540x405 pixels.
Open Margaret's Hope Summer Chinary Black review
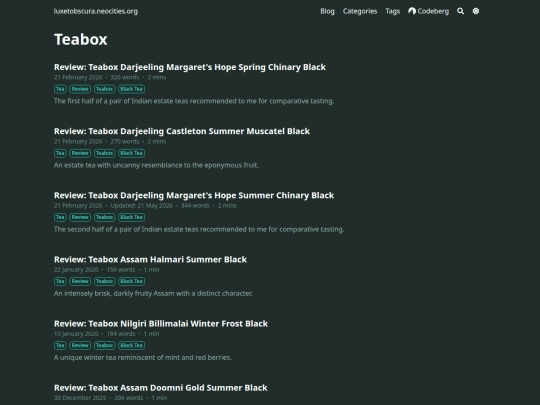(194, 195)
